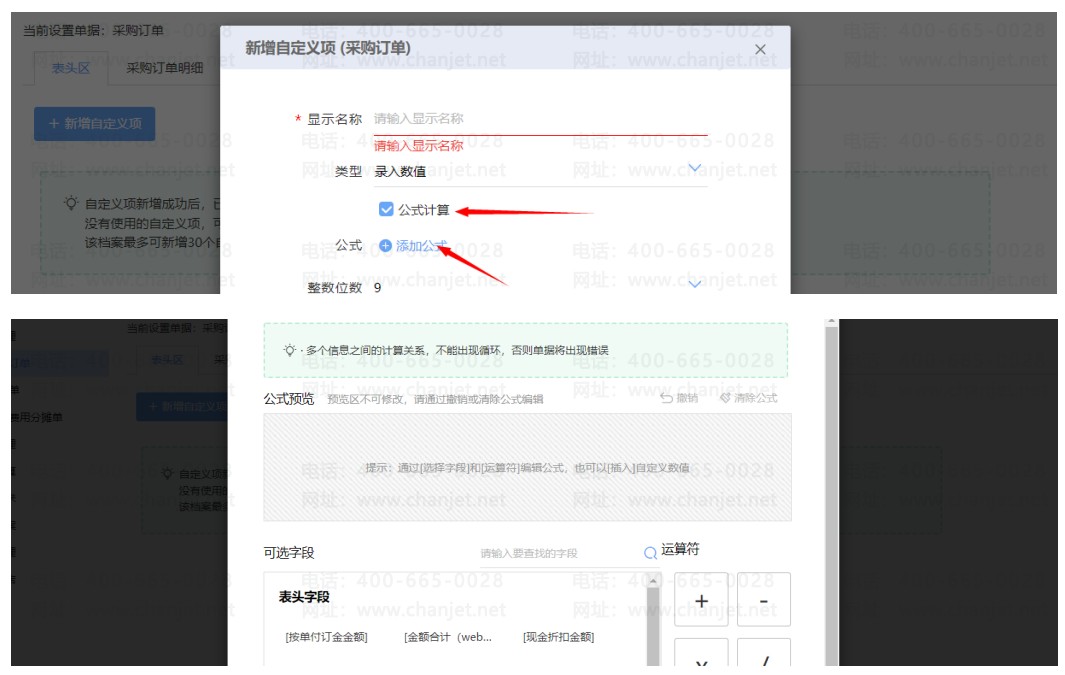This screenshot has width=1065, height=675.
Task: Insert the minus operator
Action: point(763,600)
